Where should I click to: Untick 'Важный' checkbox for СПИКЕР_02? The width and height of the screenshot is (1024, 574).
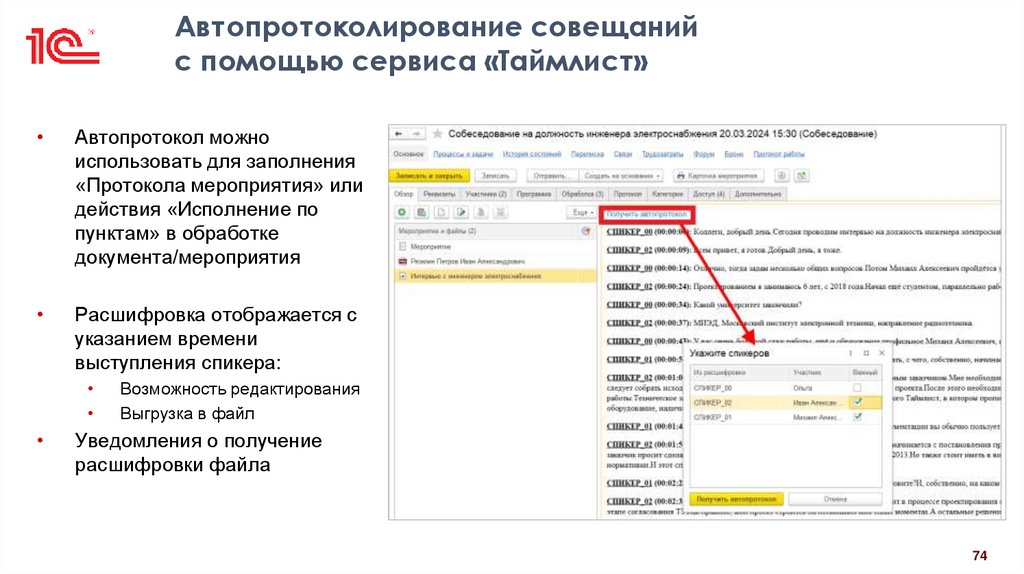[x=857, y=402]
